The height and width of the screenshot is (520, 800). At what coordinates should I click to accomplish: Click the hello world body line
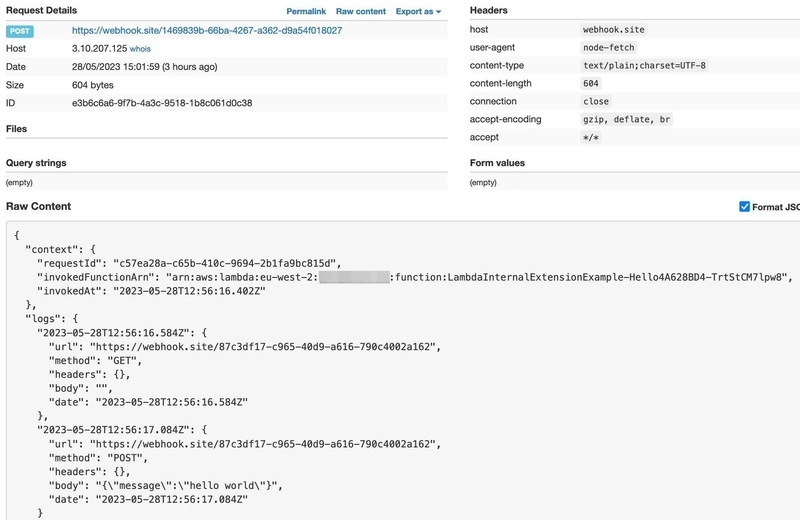(x=166, y=485)
